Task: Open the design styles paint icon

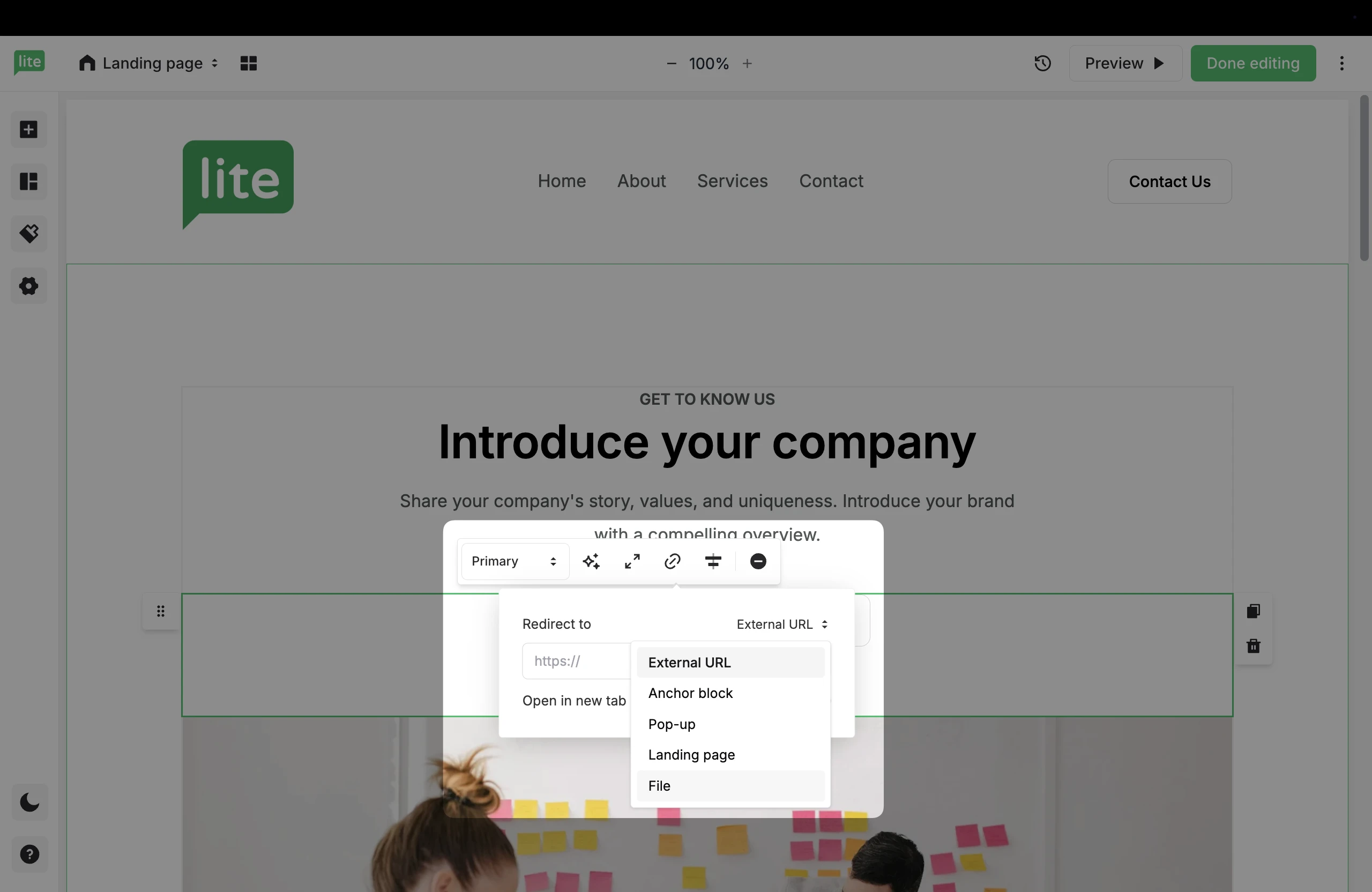Action: click(29, 234)
